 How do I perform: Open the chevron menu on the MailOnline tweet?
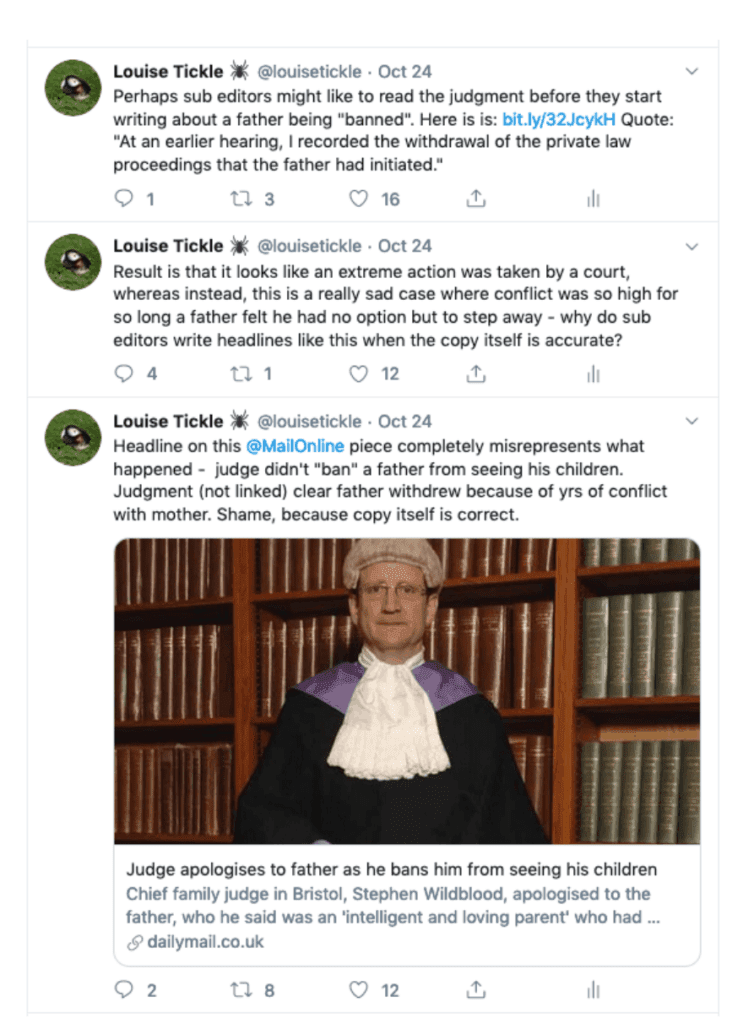click(x=692, y=421)
